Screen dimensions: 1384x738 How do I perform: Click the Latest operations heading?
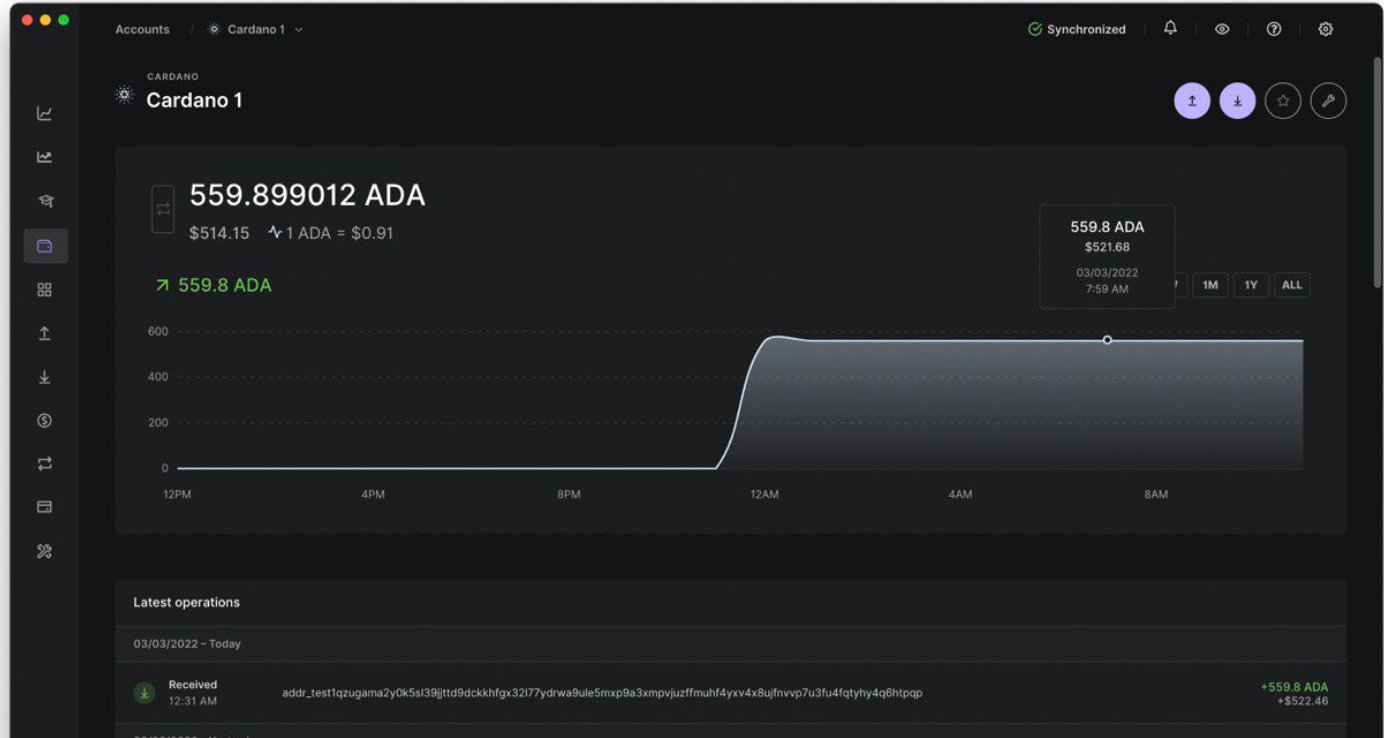pyautogui.click(x=186, y=602)
